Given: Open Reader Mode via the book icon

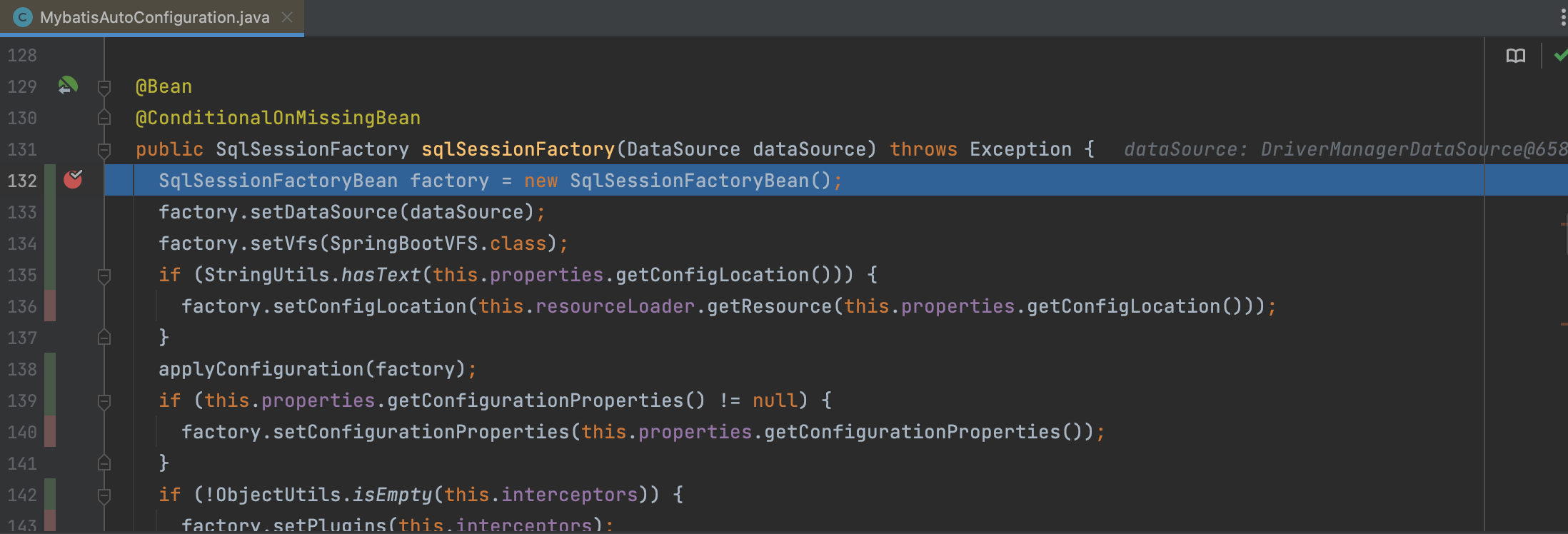Looking at the screenshot, I should click(1515, 56).
